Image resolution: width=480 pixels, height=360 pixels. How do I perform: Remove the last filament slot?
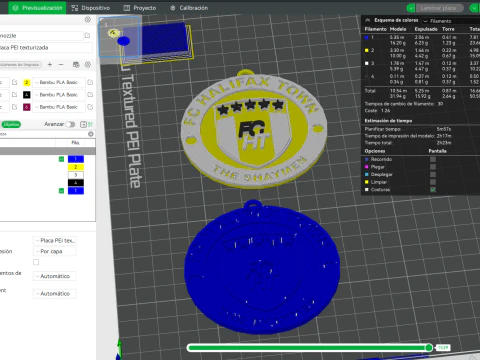pos(61,64)
